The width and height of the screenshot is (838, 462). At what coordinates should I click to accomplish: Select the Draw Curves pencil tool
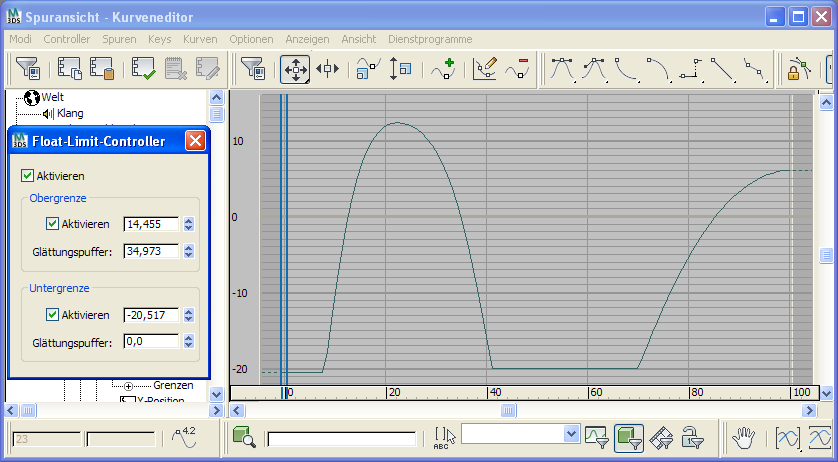(485, 69)
